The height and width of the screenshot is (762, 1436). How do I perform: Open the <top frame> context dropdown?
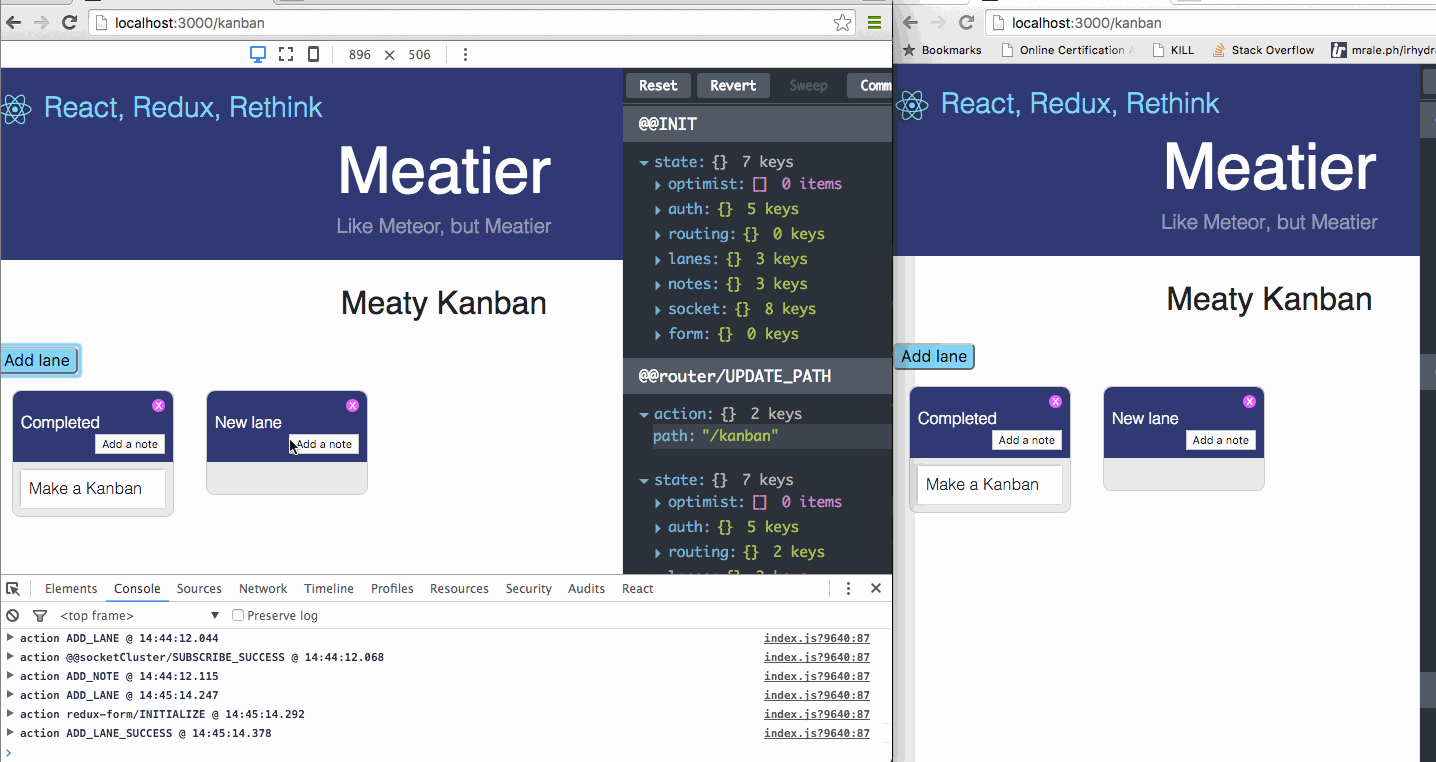(x=138, y=615)
